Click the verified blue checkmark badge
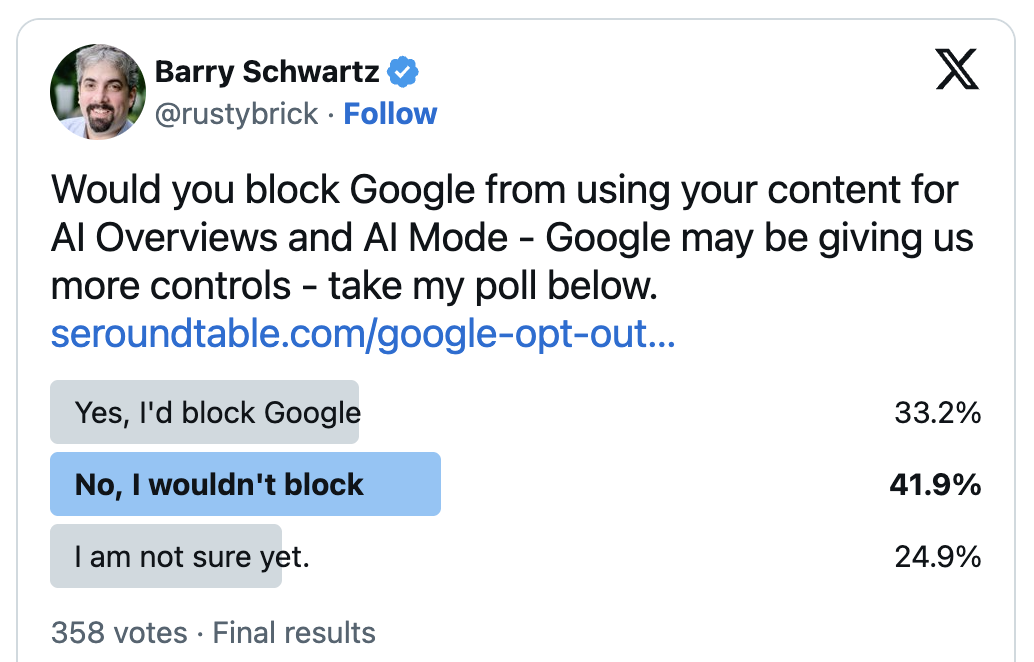The height and width of the screenshot is (662, 1034). pos(404,71)
